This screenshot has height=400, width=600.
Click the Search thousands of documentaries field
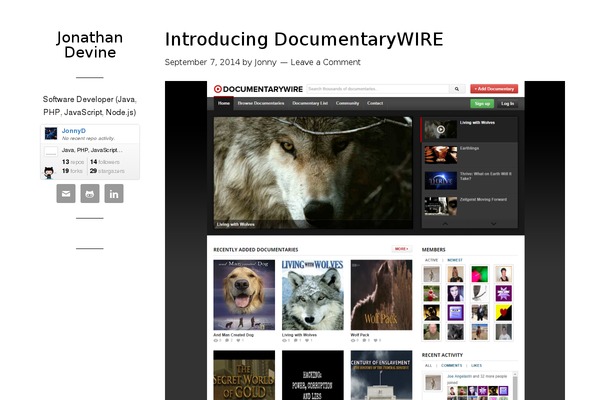(x=378, y=89)
